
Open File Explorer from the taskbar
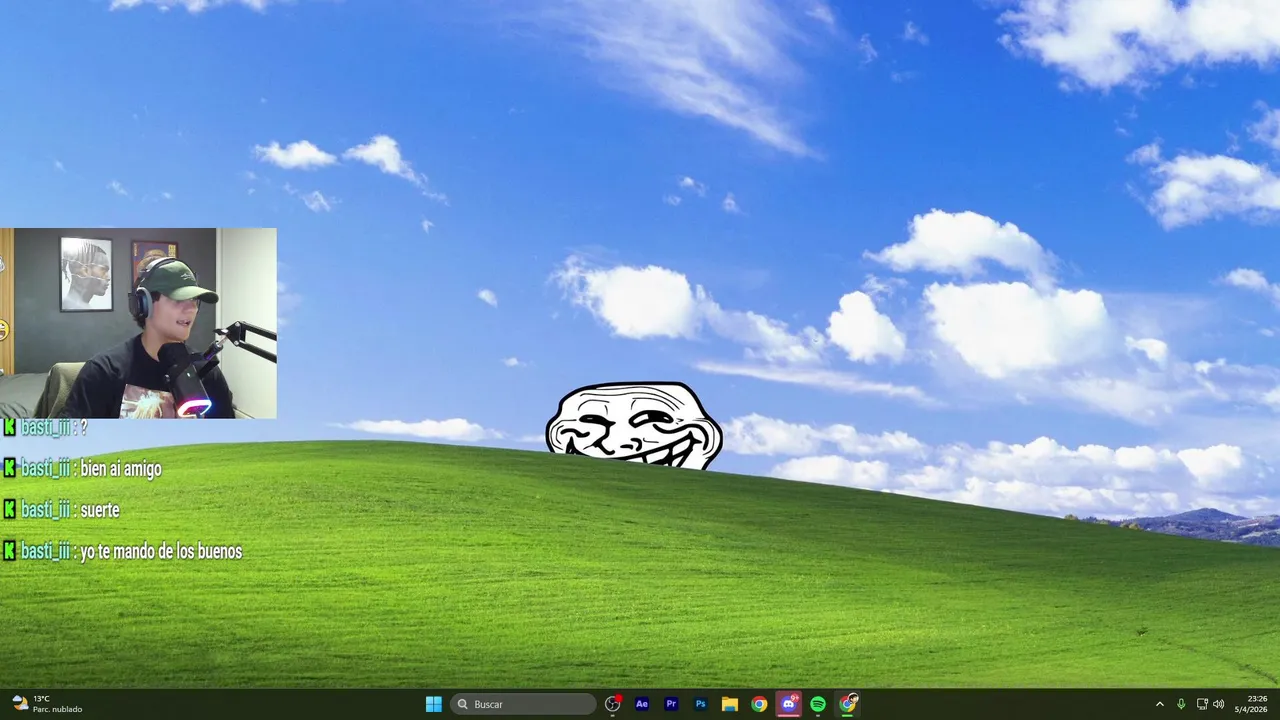pyautogui.click(x=730, y=704)
